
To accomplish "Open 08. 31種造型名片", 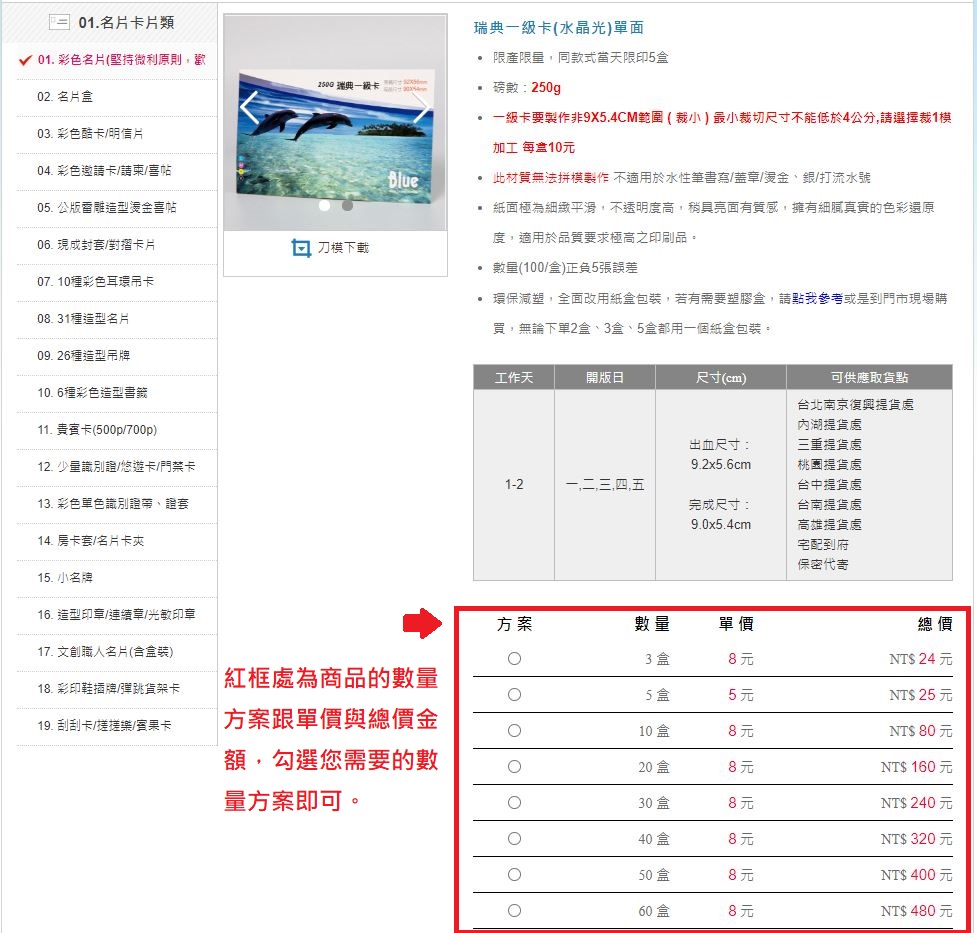I will [x=83, y=318].
